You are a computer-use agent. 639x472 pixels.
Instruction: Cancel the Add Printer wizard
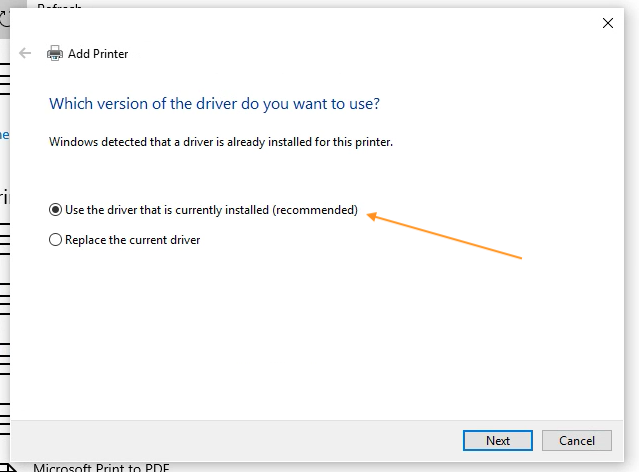pos(577,441)
